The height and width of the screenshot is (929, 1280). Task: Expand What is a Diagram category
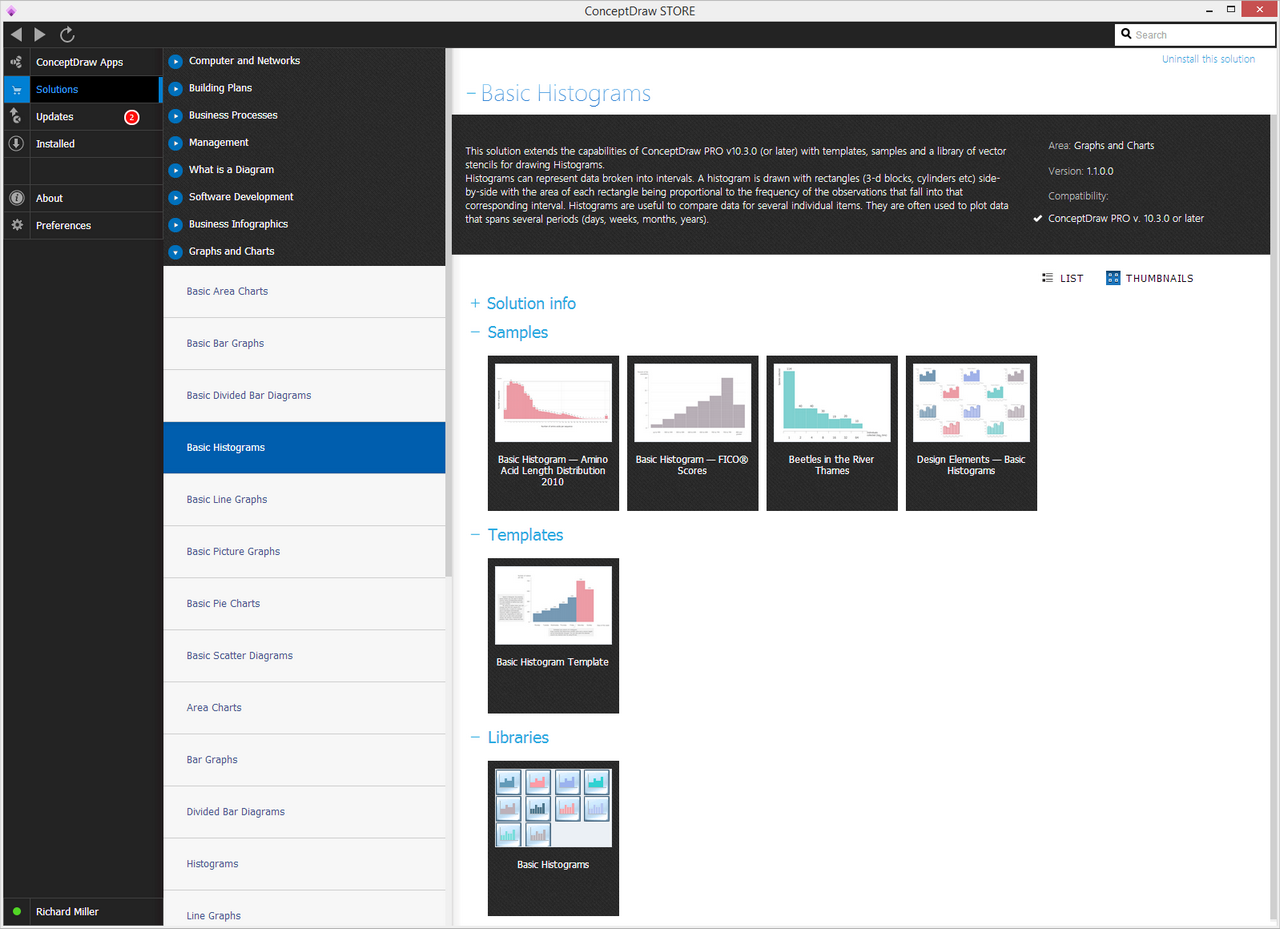pos(176,170)
